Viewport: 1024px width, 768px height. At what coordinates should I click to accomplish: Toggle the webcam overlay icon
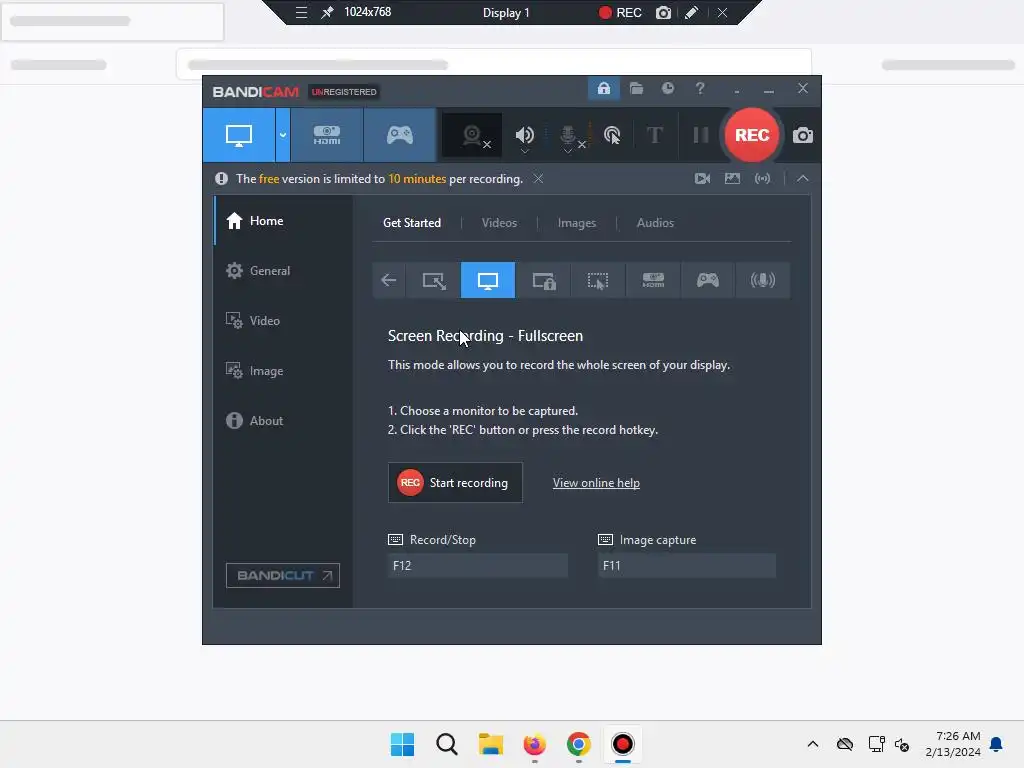pyautogui.click(x=472, y=135)
